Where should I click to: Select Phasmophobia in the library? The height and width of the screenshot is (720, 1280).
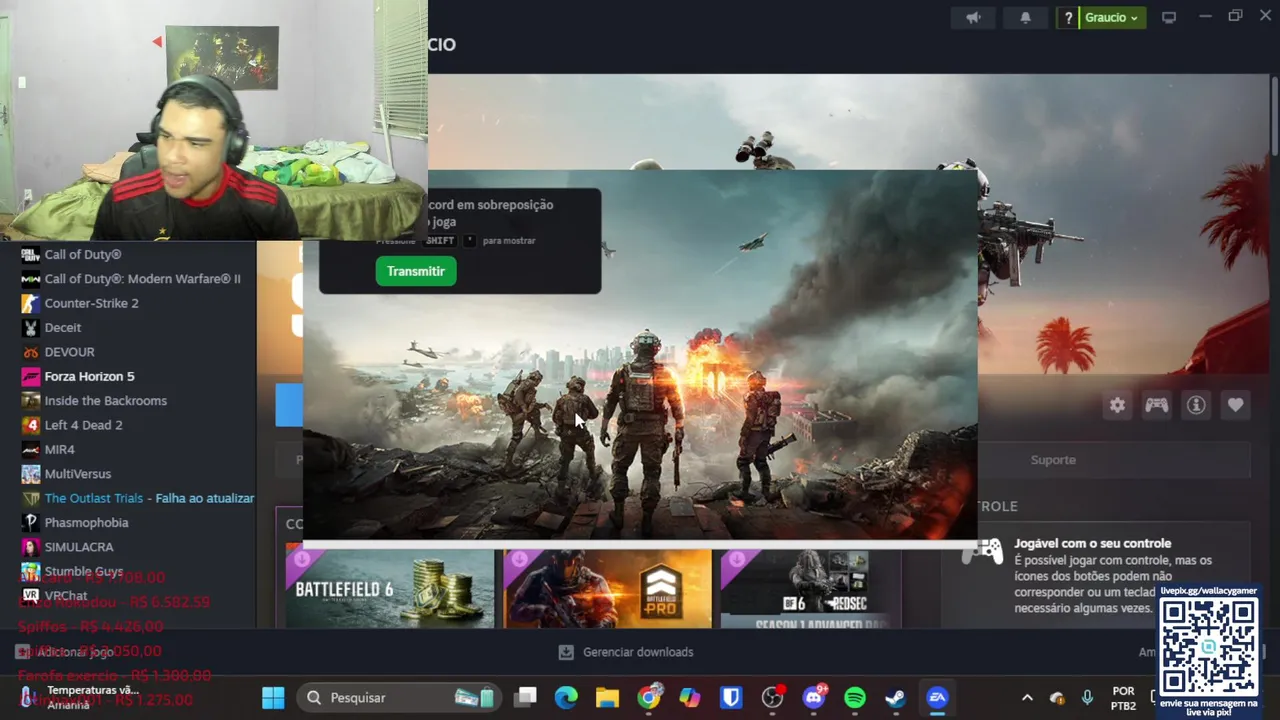(x=86, y=522)
